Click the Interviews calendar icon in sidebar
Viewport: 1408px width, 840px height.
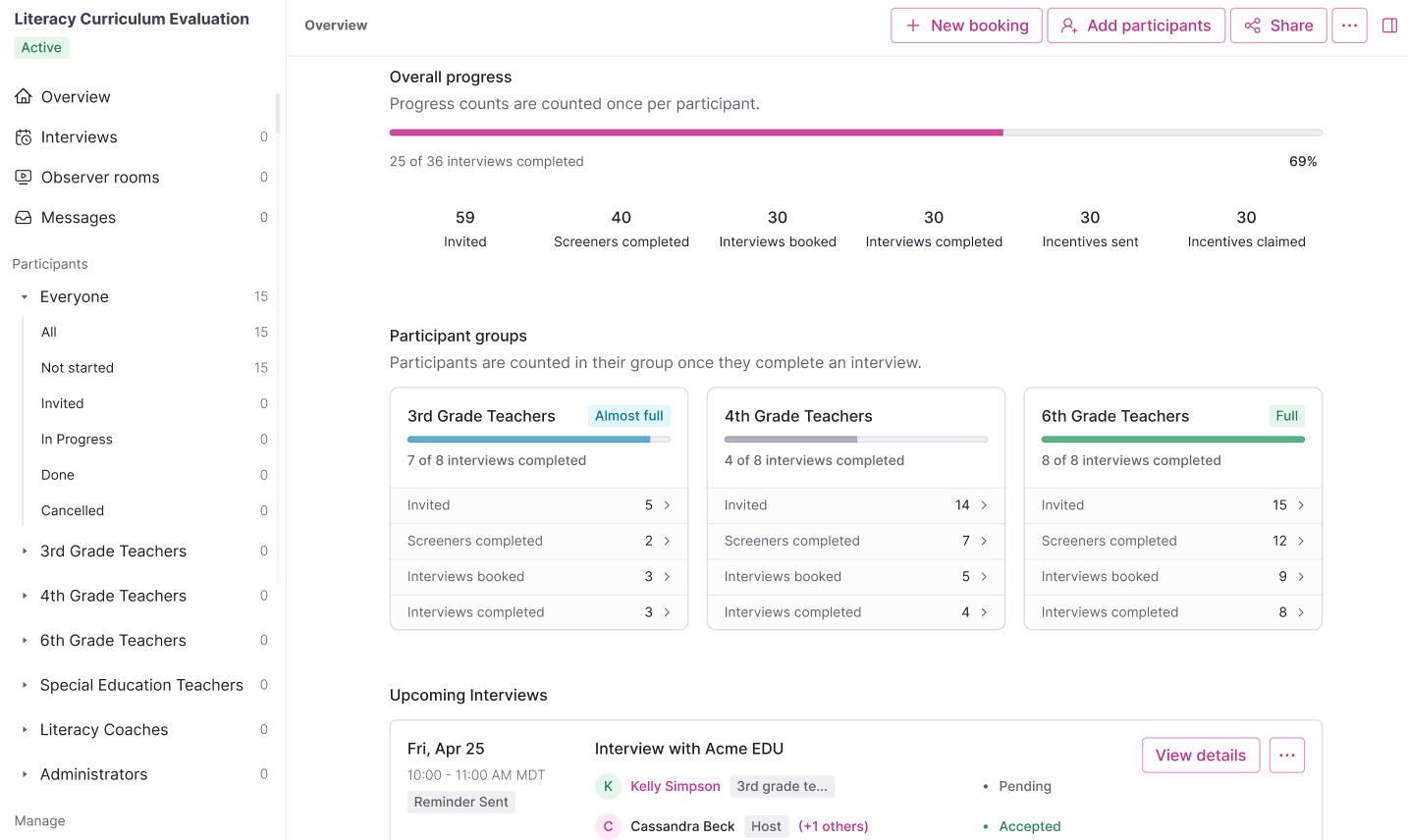[24, 137]
